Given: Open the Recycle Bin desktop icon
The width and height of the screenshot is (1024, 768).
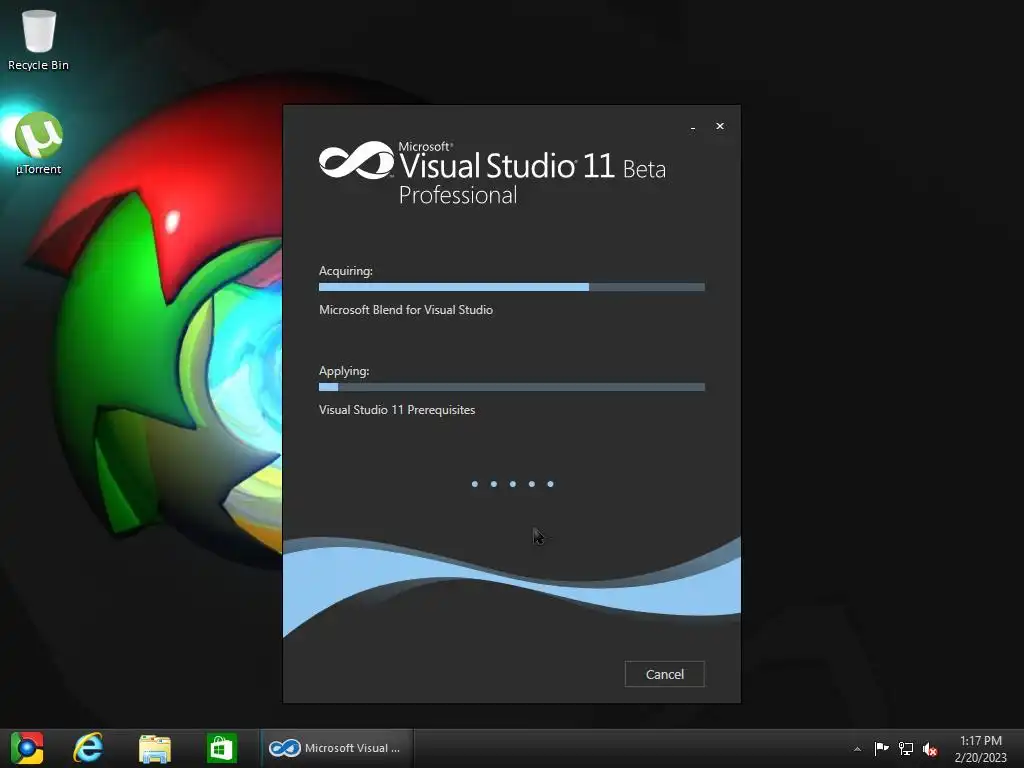Looking at the screenshot, I should click(x=38, y=40).
